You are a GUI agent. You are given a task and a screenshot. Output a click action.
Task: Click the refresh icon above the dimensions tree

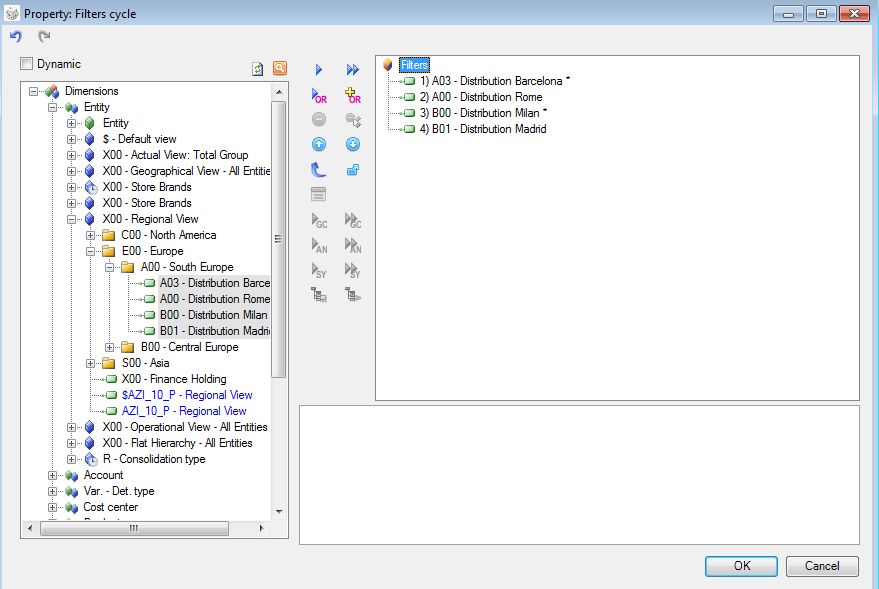257,69
